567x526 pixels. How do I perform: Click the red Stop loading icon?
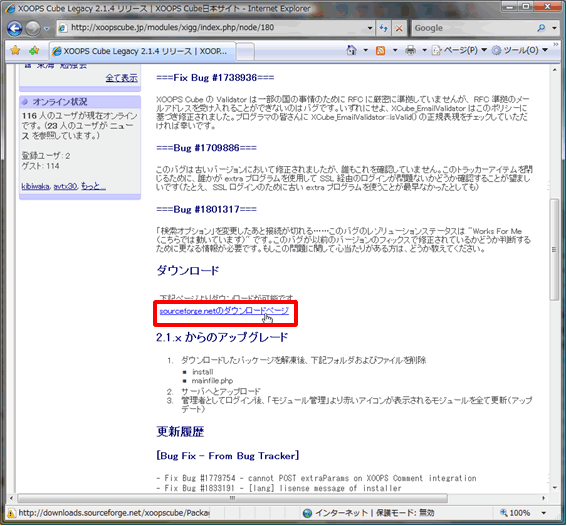tap(399, 28)
